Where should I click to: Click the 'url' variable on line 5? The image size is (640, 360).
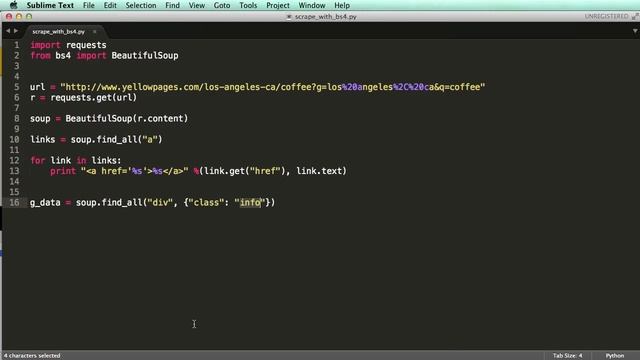tap(37, 87)
